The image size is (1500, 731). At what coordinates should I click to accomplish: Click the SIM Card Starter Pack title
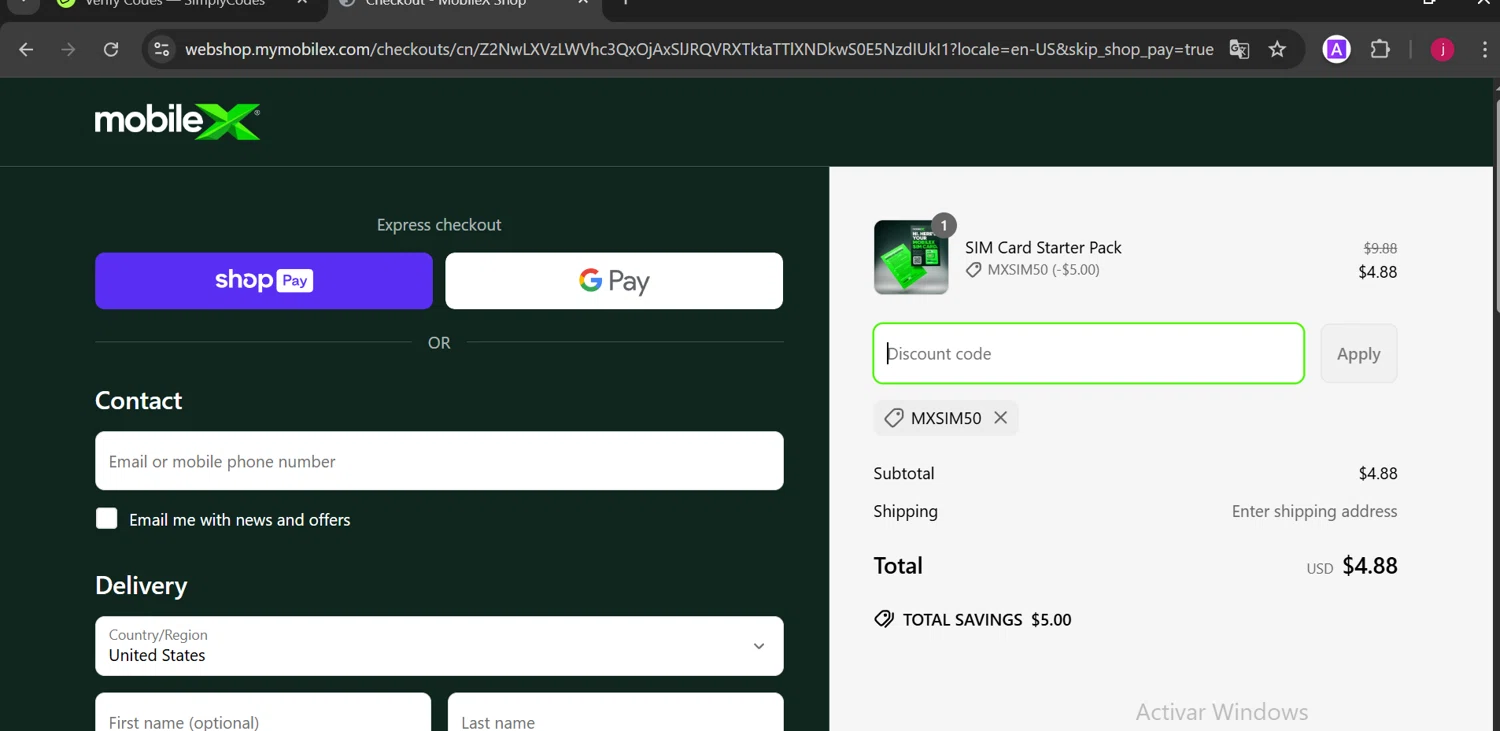pyautogui.click(x=1043, y=247)
